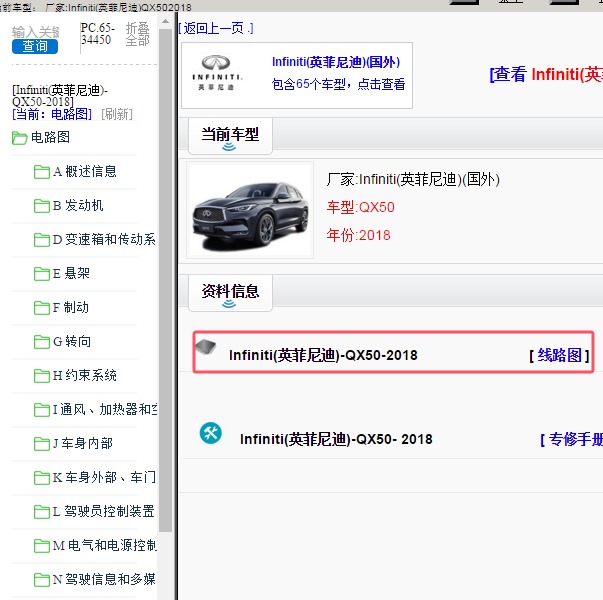
Task: Expand I 通风、加热器 category
Action: tap(105, 409)
